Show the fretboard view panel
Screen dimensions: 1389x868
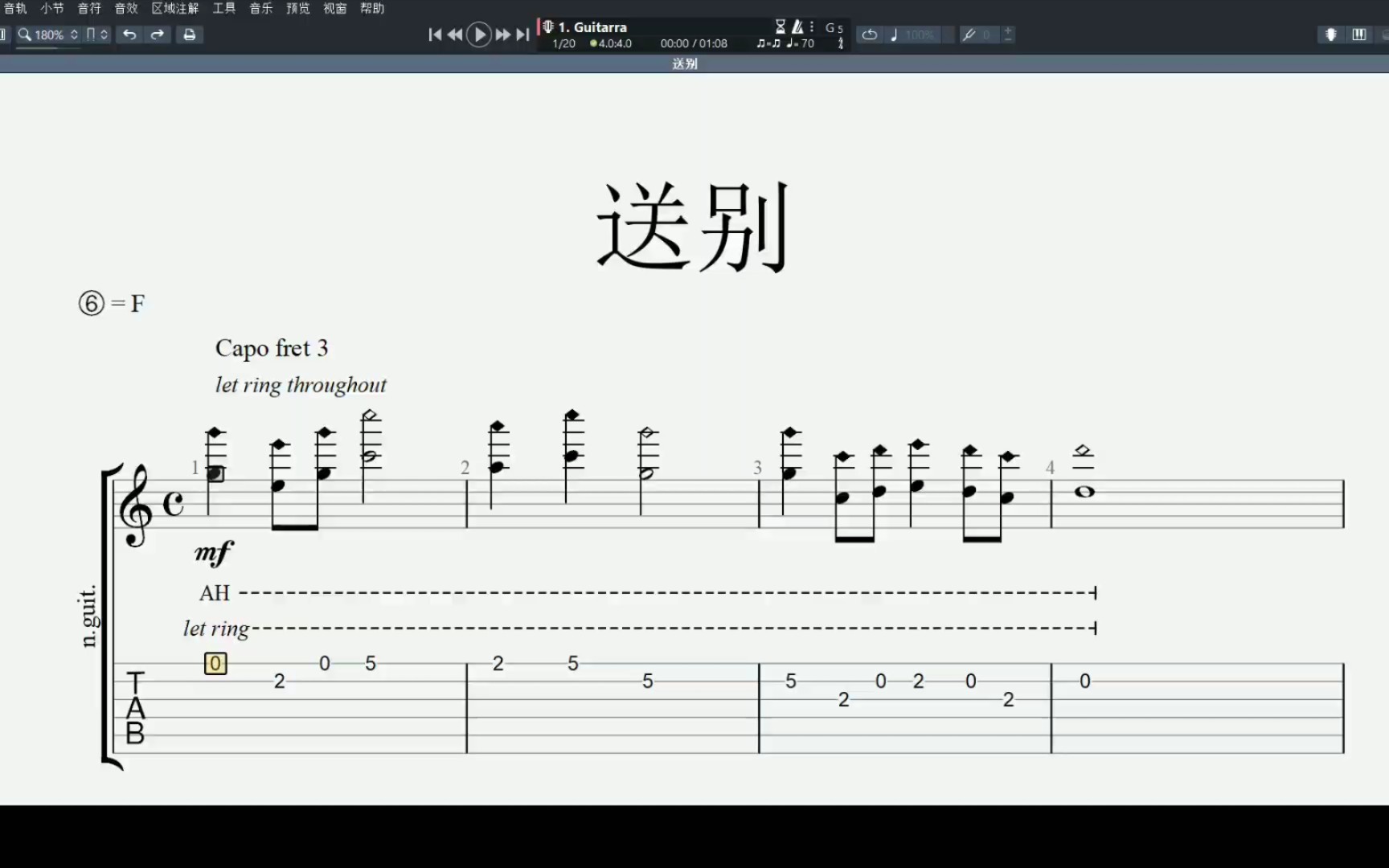[x=1331, y=35]
